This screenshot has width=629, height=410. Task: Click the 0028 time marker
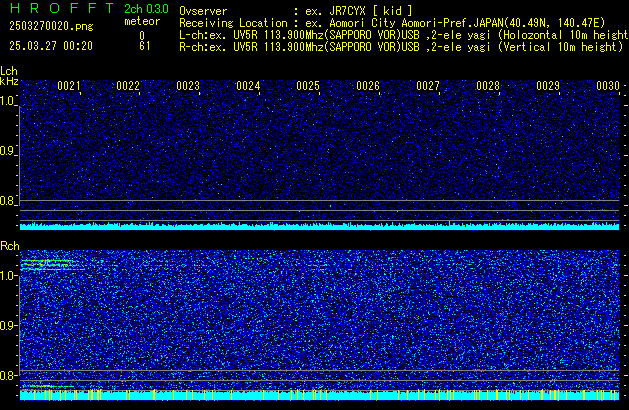488,86
